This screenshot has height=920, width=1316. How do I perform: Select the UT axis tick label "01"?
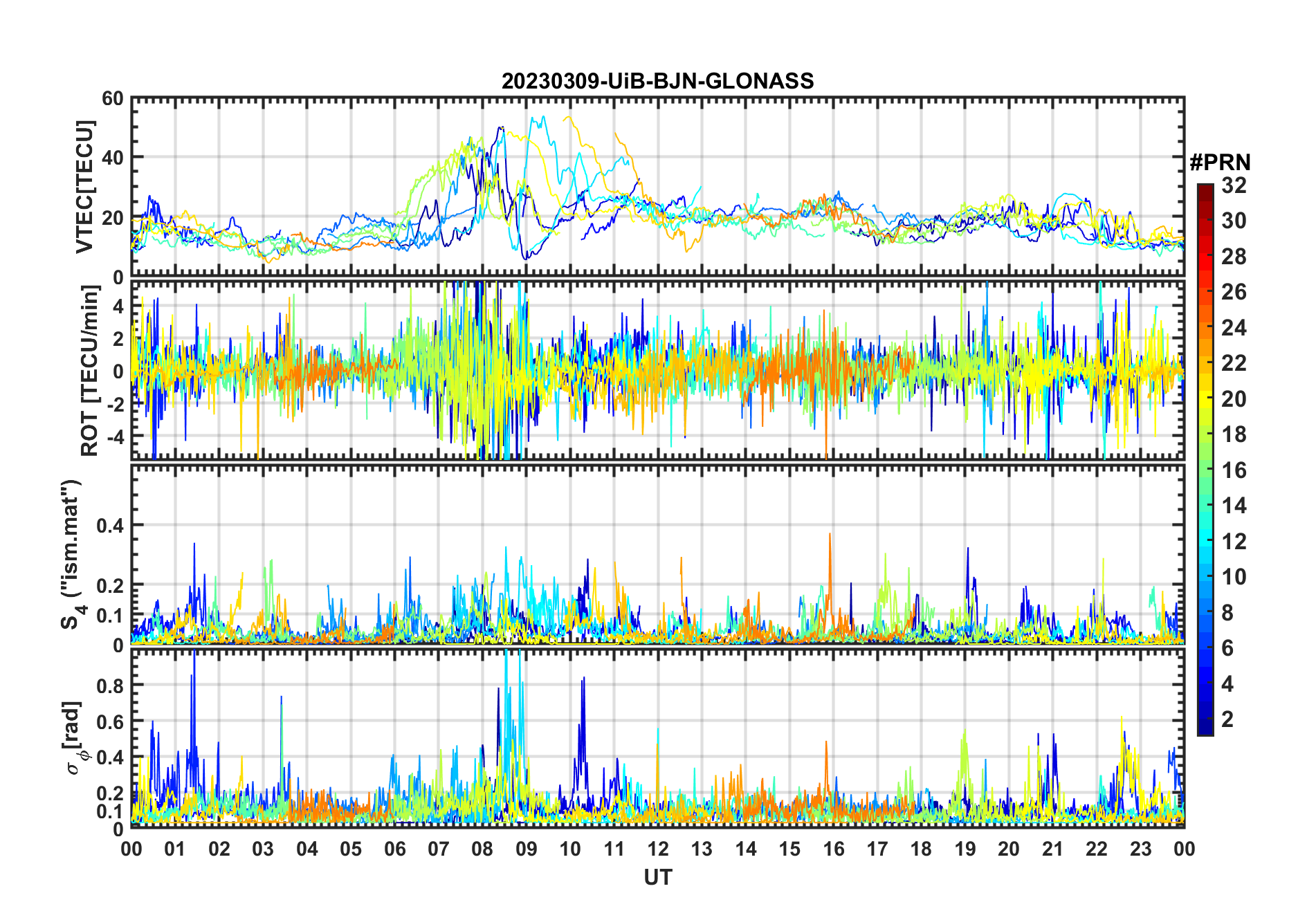click(x=175, y=849)
